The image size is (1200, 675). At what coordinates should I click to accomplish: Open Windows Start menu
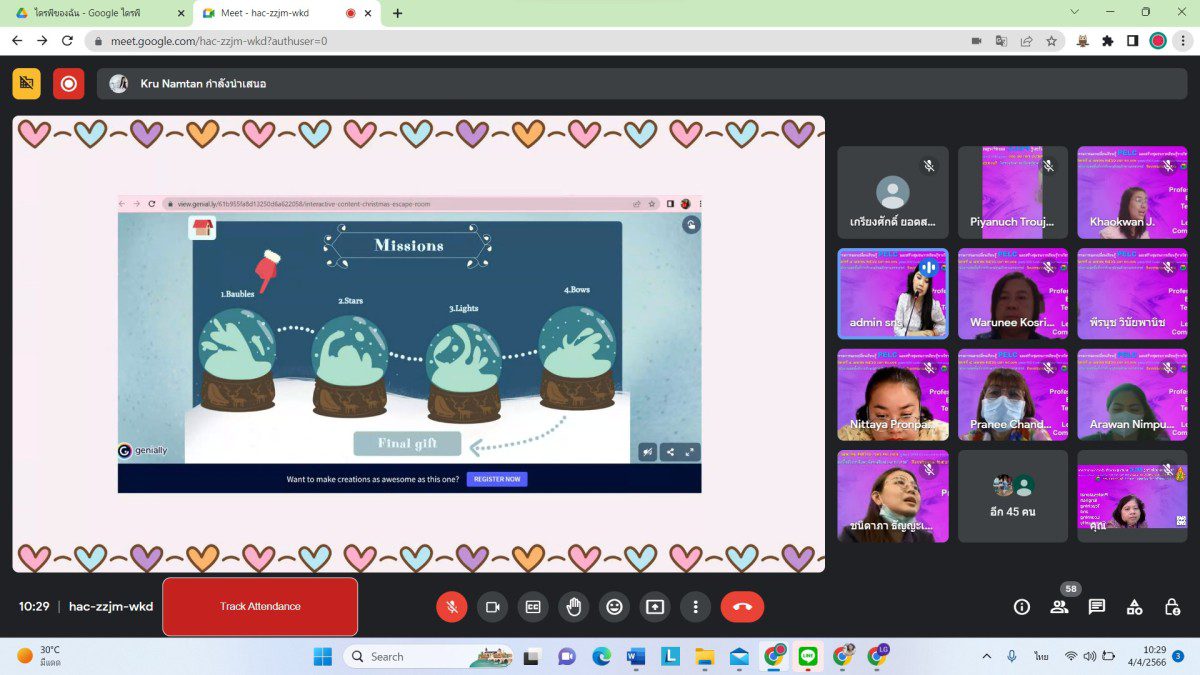[x=323, y=657]
